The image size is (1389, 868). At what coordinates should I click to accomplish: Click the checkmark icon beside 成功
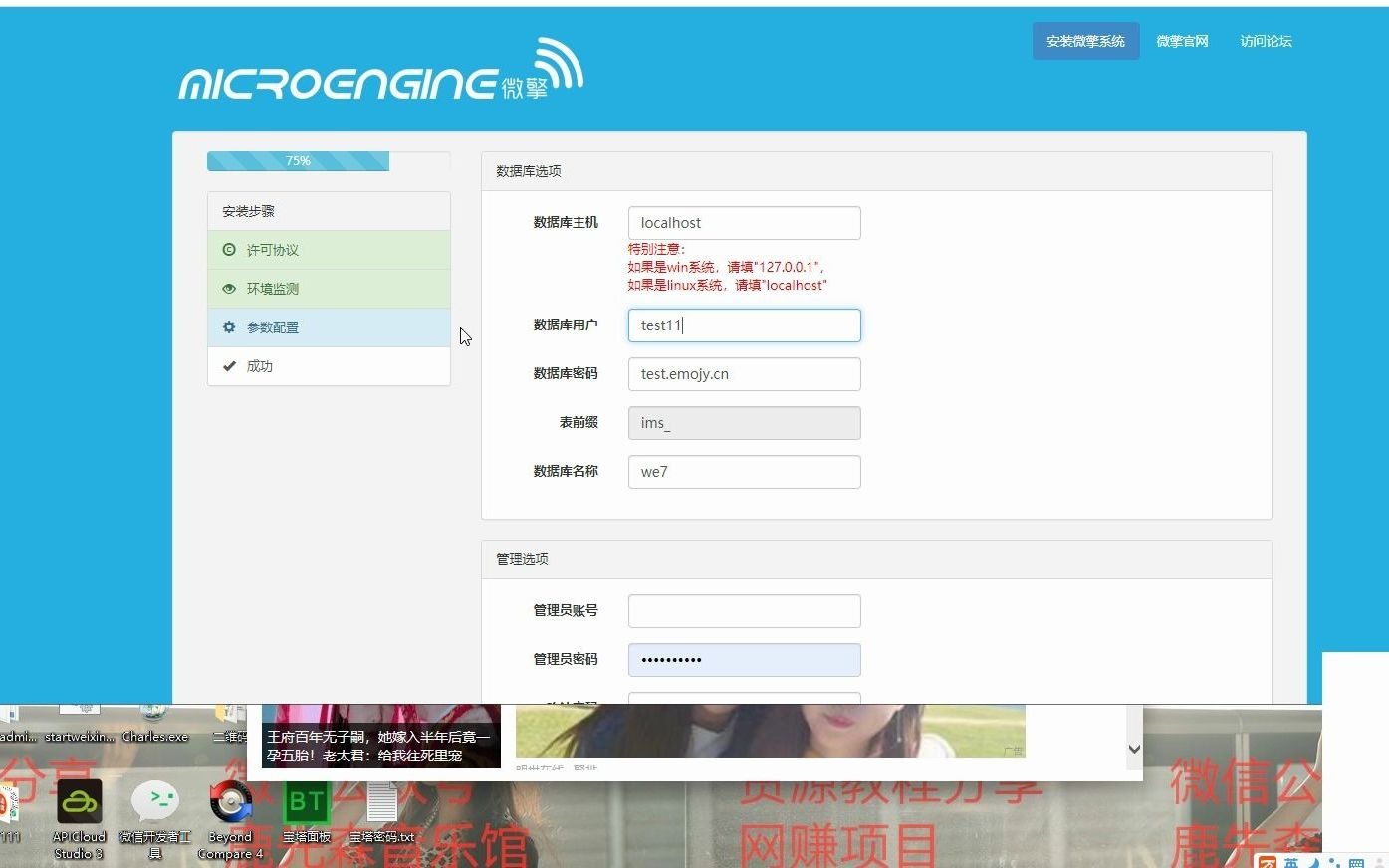click(229, 366)
